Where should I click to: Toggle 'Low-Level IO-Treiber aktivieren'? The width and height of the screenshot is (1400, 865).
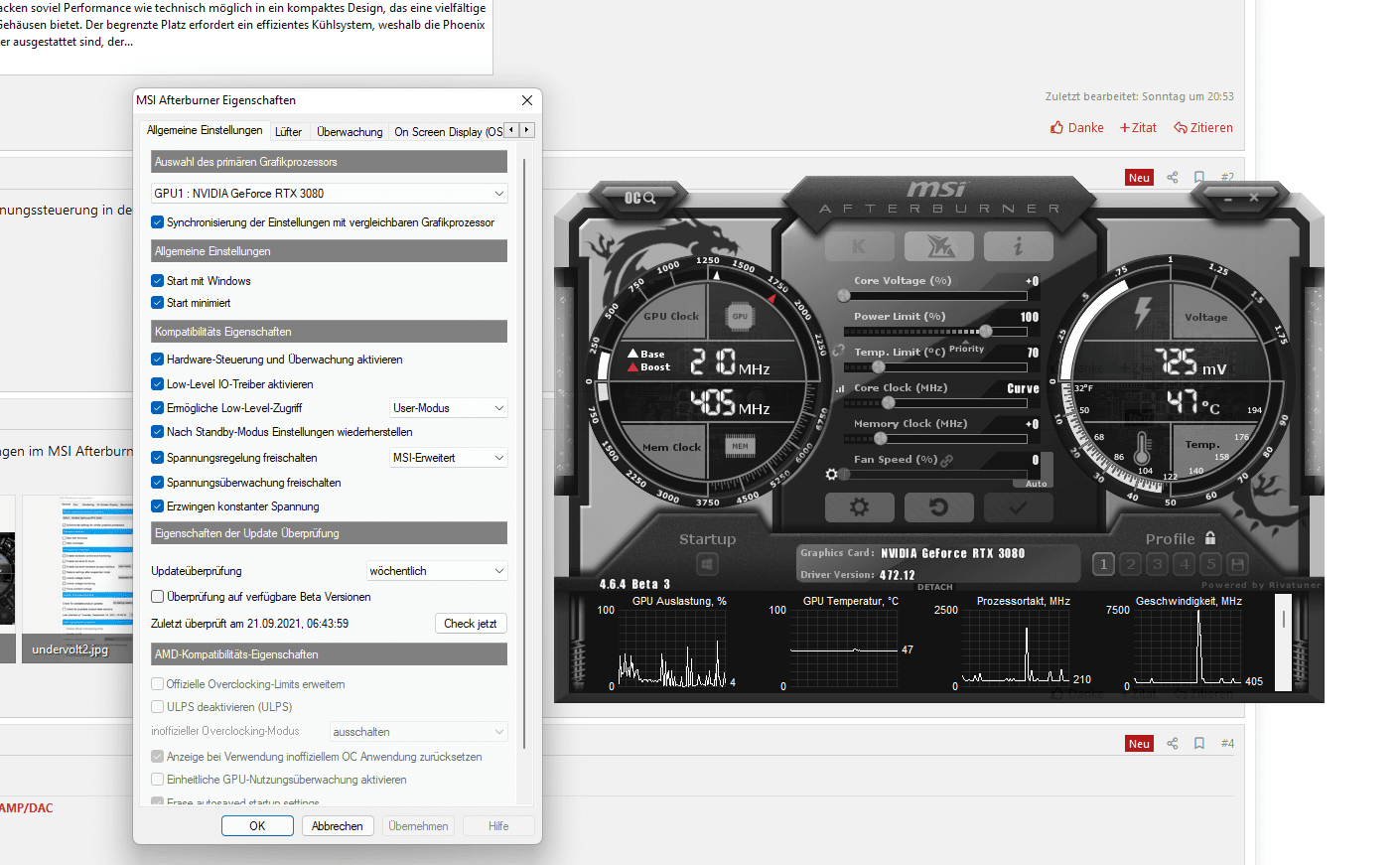157,384
